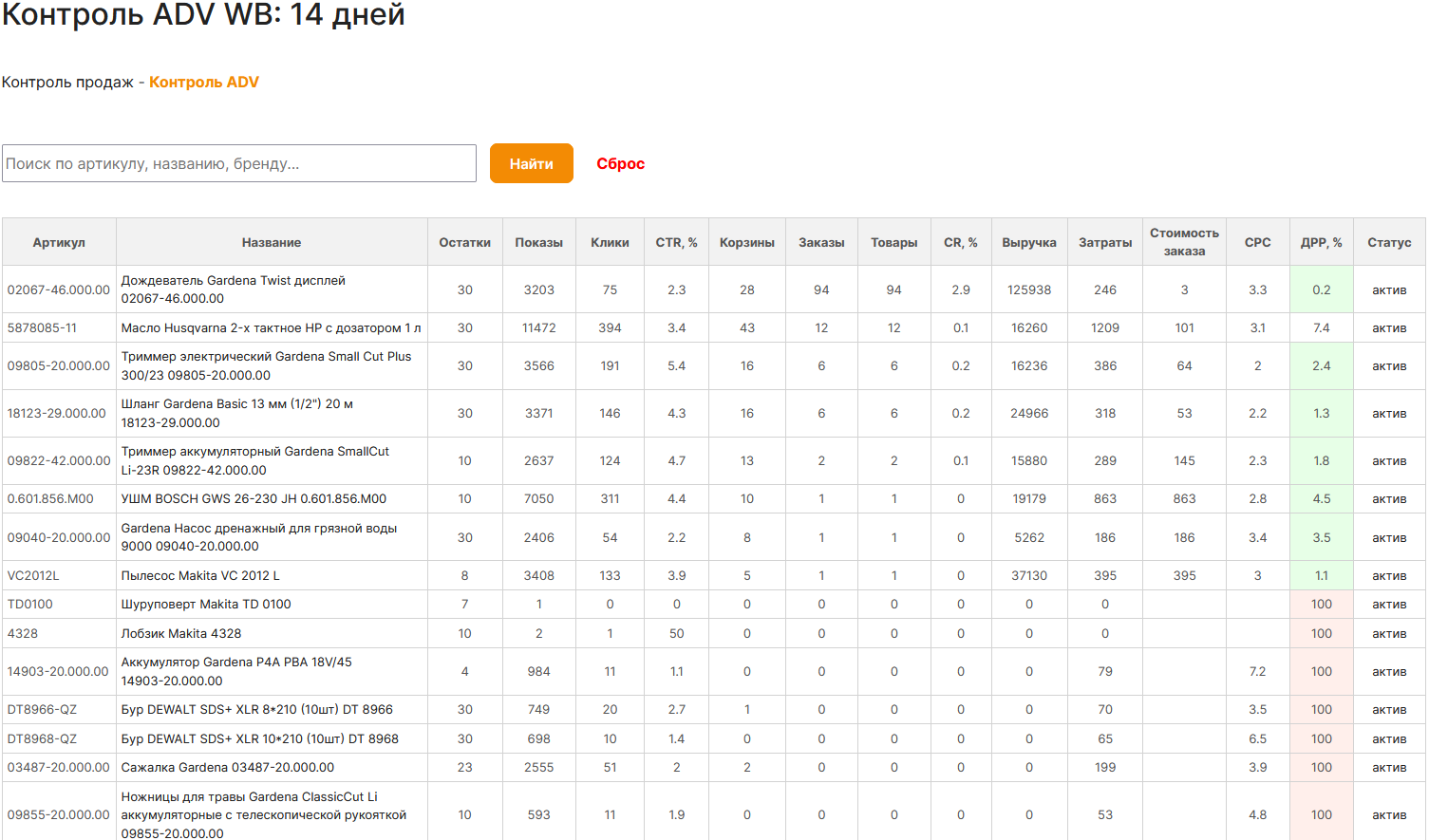Select article DT8968-QZ cell
Image resolution: width=1429 pixels, height=840 pixels.
click(59, 738)
